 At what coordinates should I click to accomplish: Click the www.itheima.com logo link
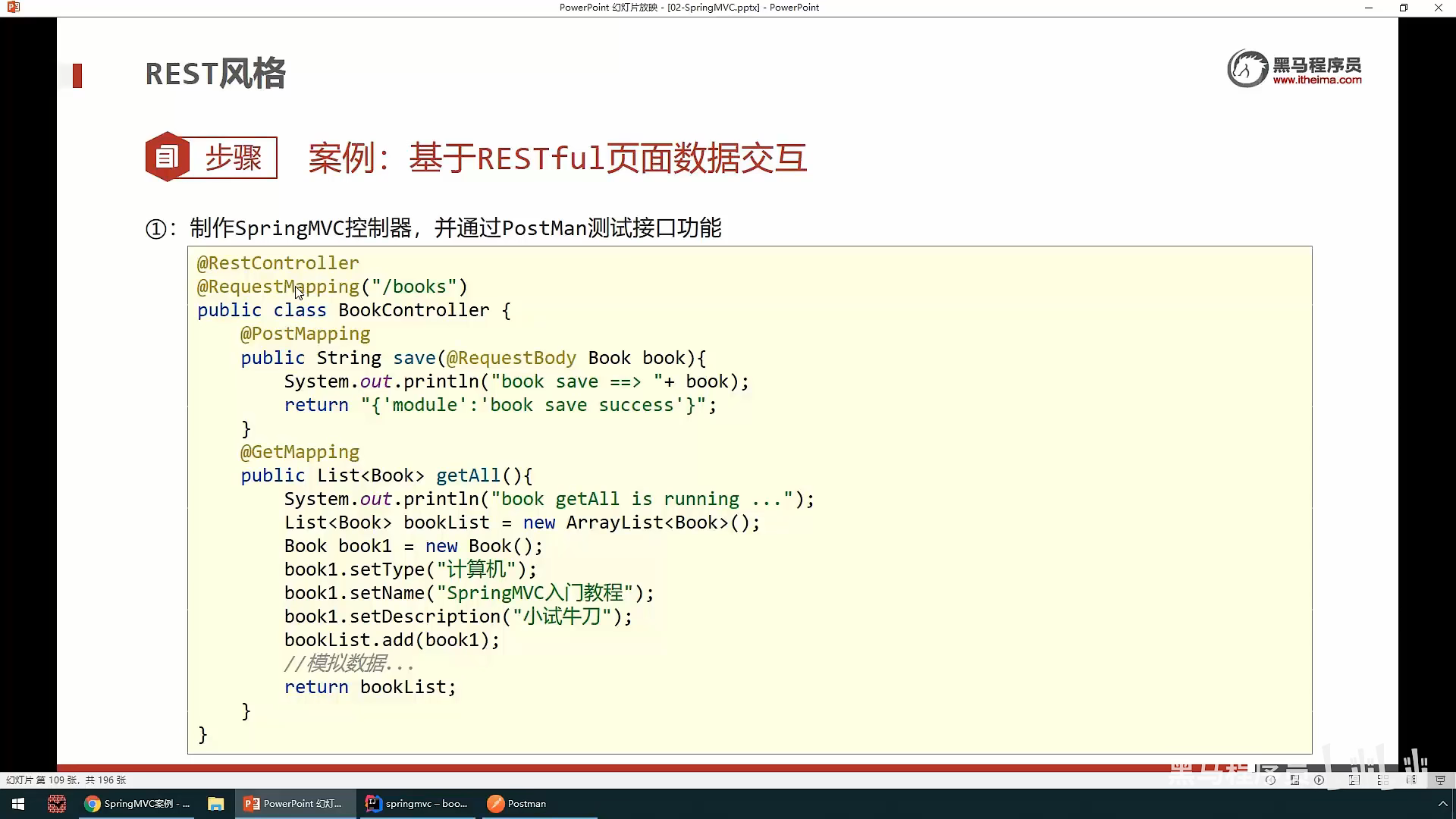click(1316, 80)
